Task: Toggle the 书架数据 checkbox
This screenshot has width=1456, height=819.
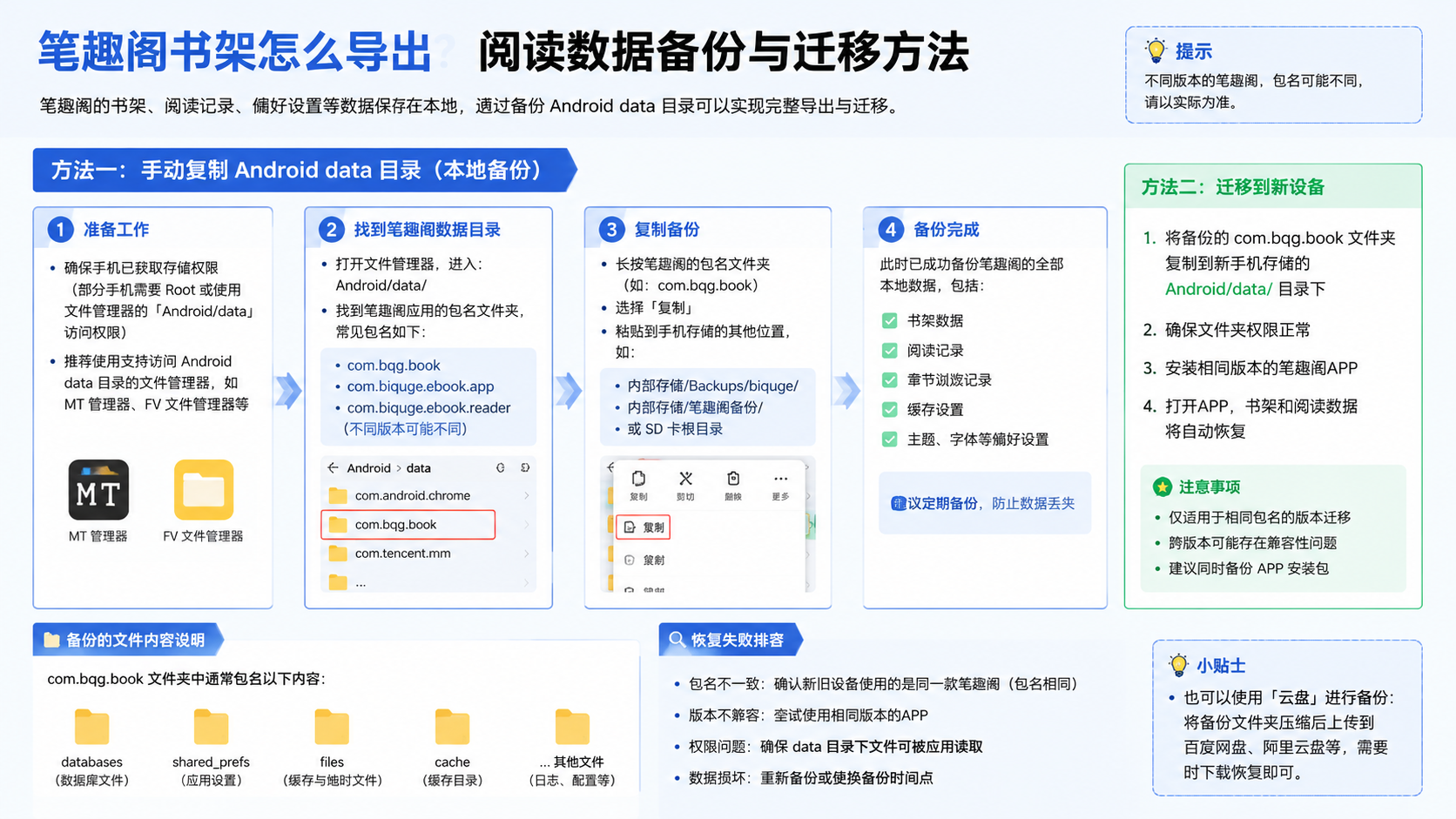Action: pos(889,321)
